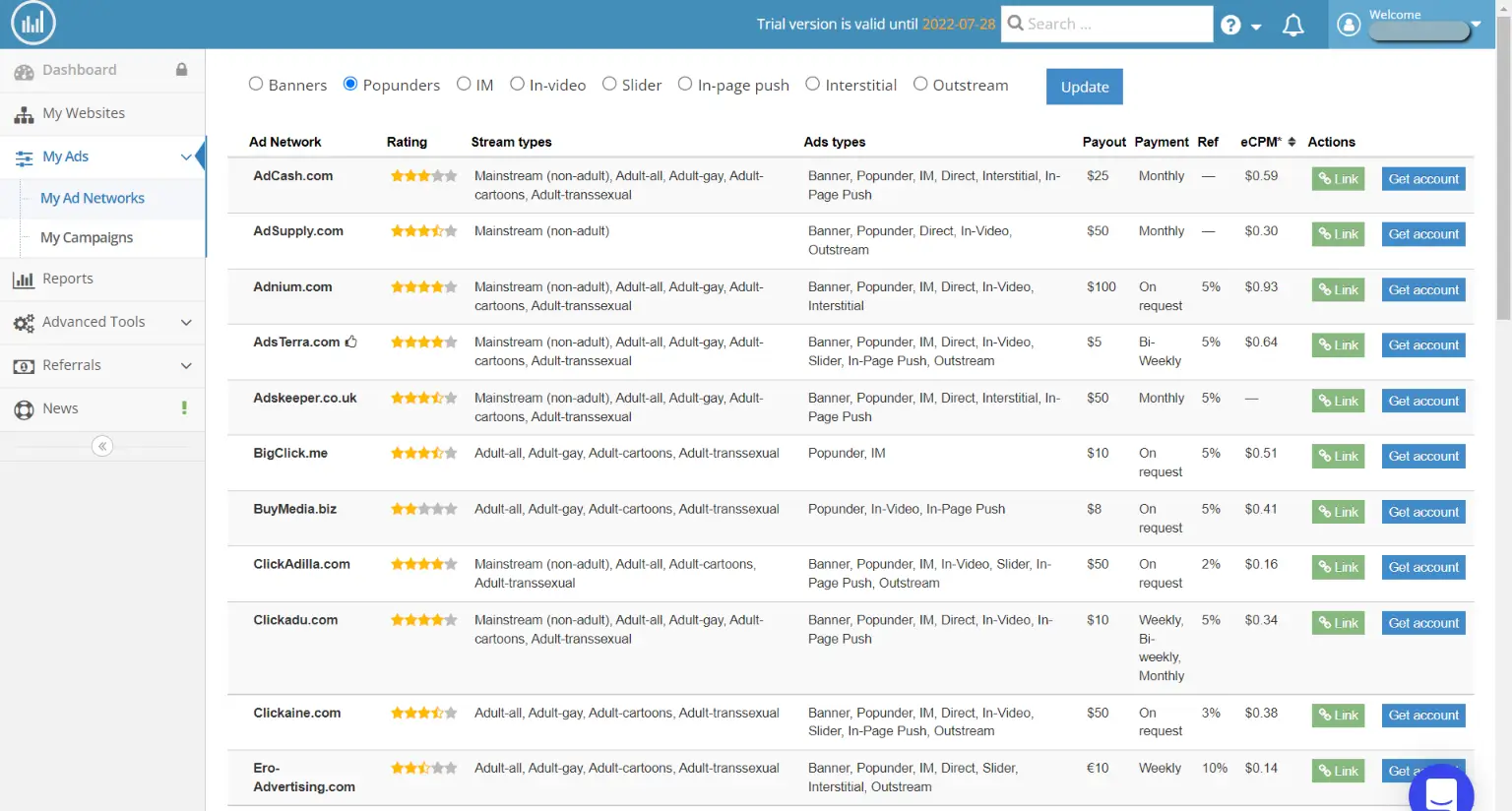
Task: Select the Popunders radio button
Action: 350,84
